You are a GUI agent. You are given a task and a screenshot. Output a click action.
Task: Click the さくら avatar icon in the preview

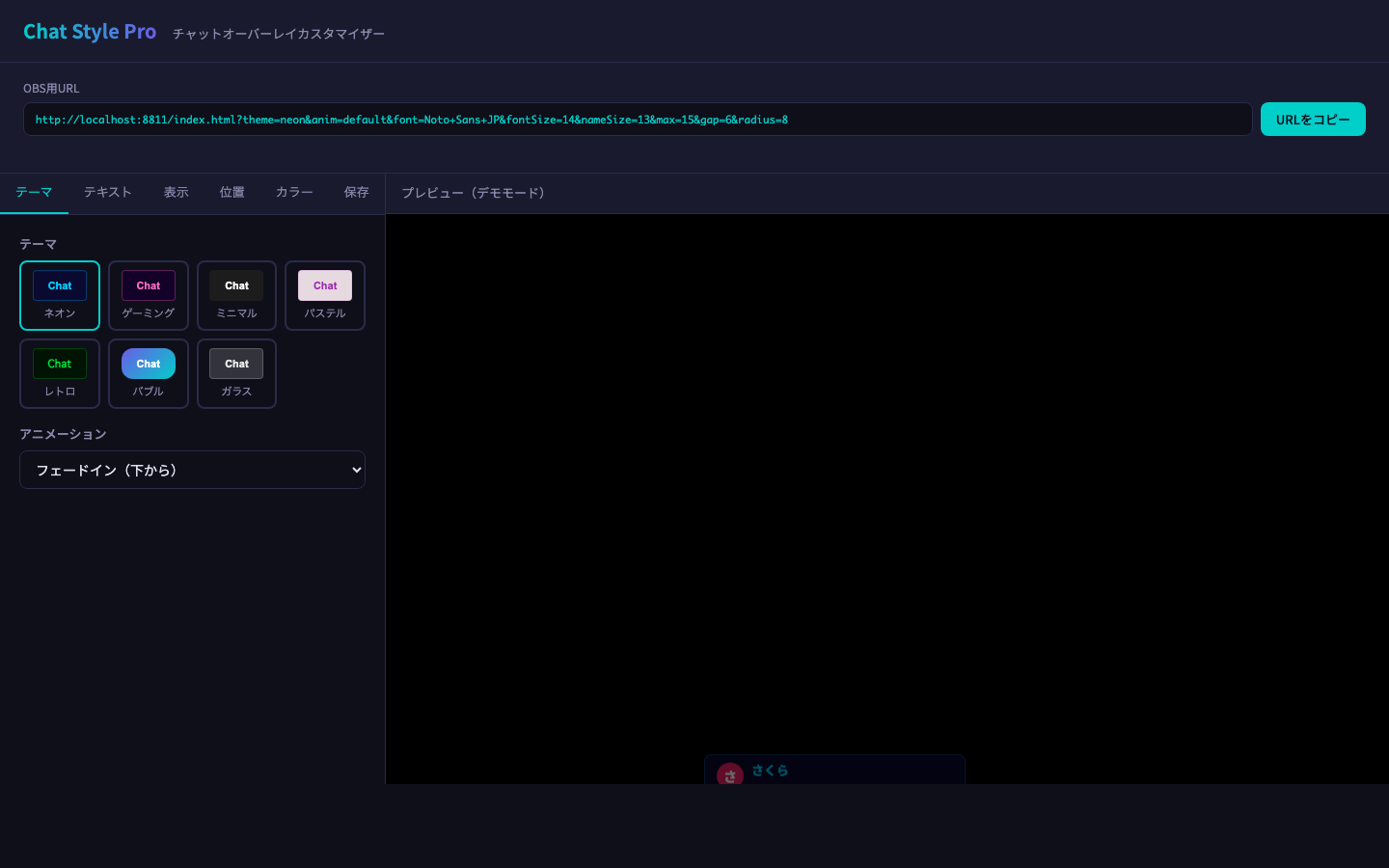[730, 774]
